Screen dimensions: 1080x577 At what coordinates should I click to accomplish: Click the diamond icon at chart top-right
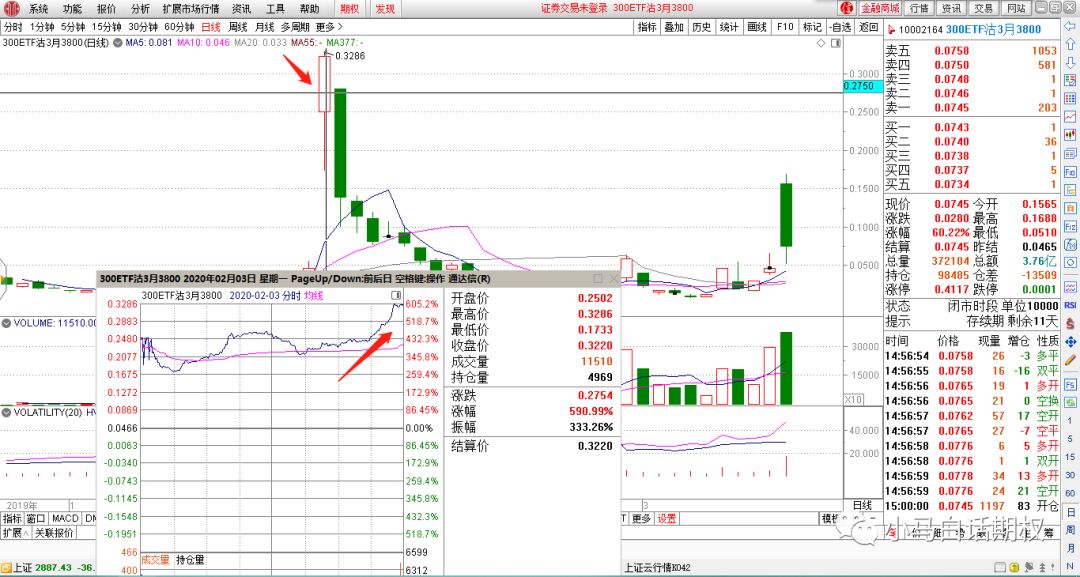point(821,43)
